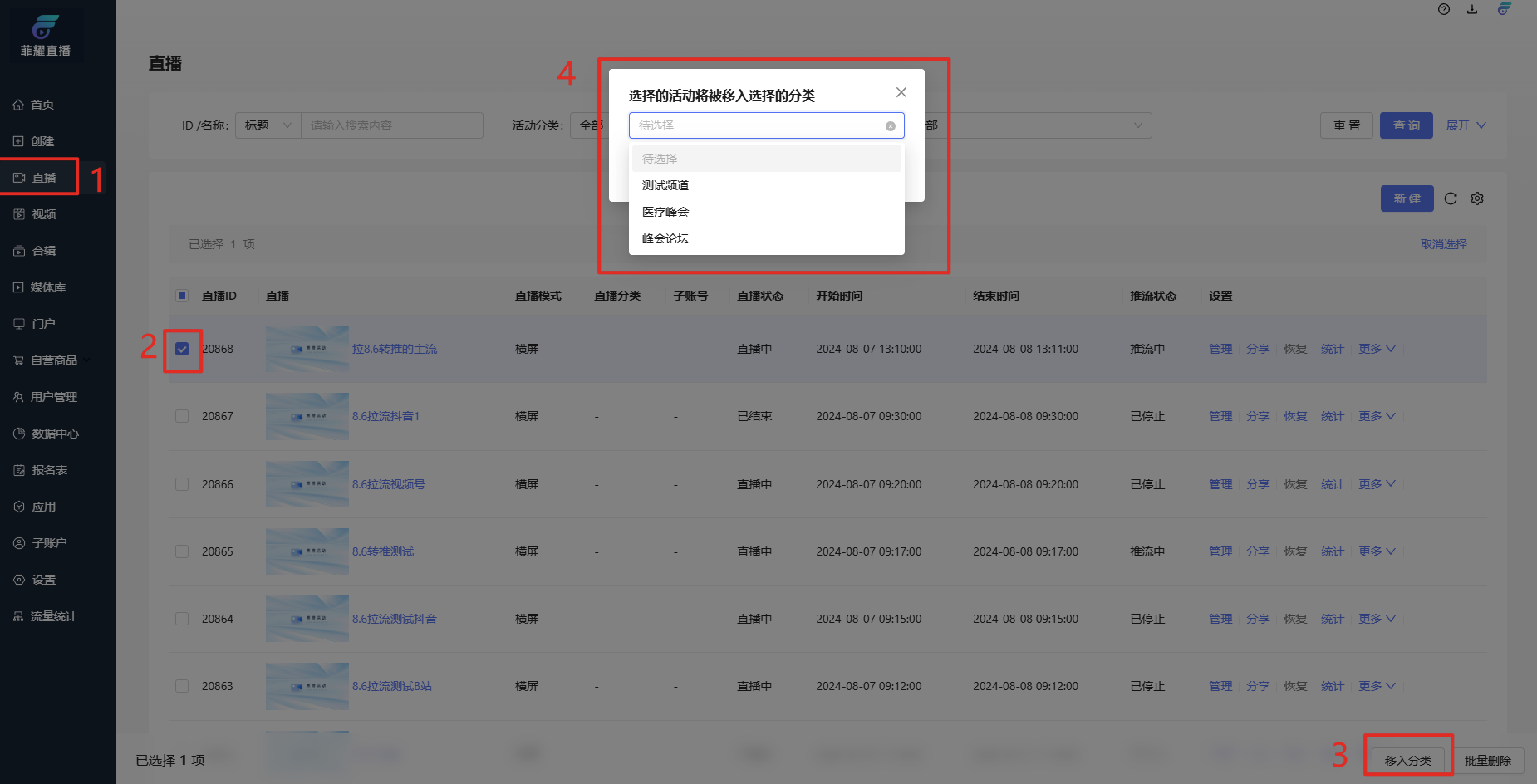This screenshot has width=1537, height=784.
Task: Click the 取消选择 link
Action: 1443,244
